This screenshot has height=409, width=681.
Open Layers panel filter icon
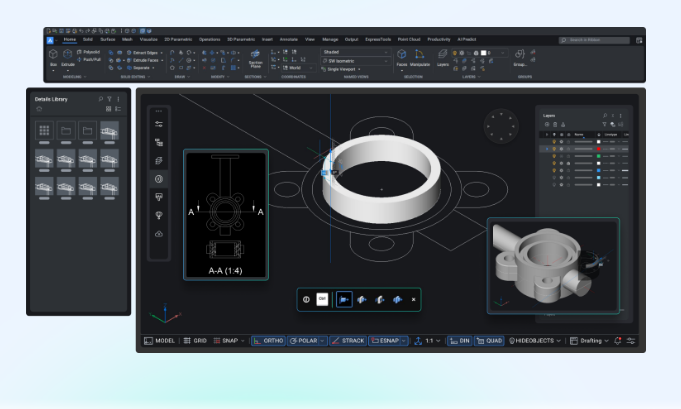604,124
